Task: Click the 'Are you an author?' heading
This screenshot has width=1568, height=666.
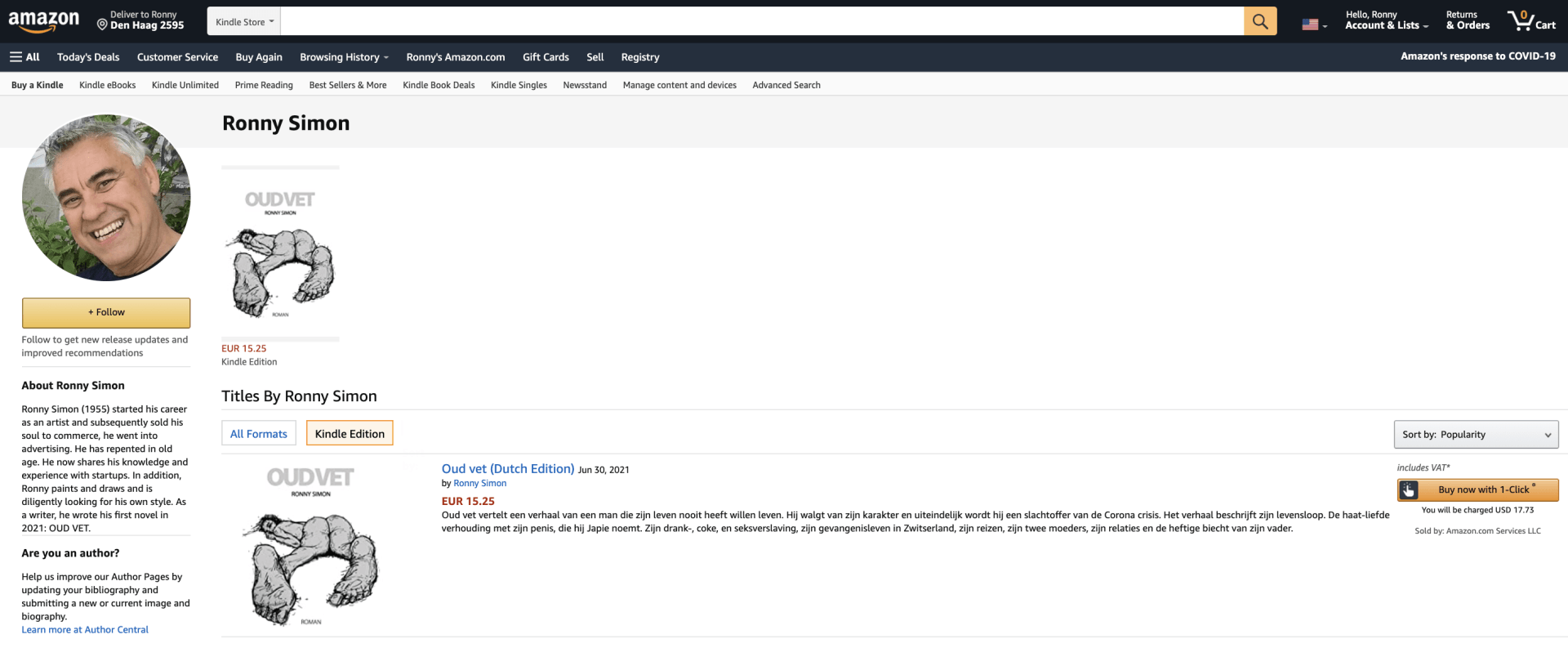Action: 70,553
